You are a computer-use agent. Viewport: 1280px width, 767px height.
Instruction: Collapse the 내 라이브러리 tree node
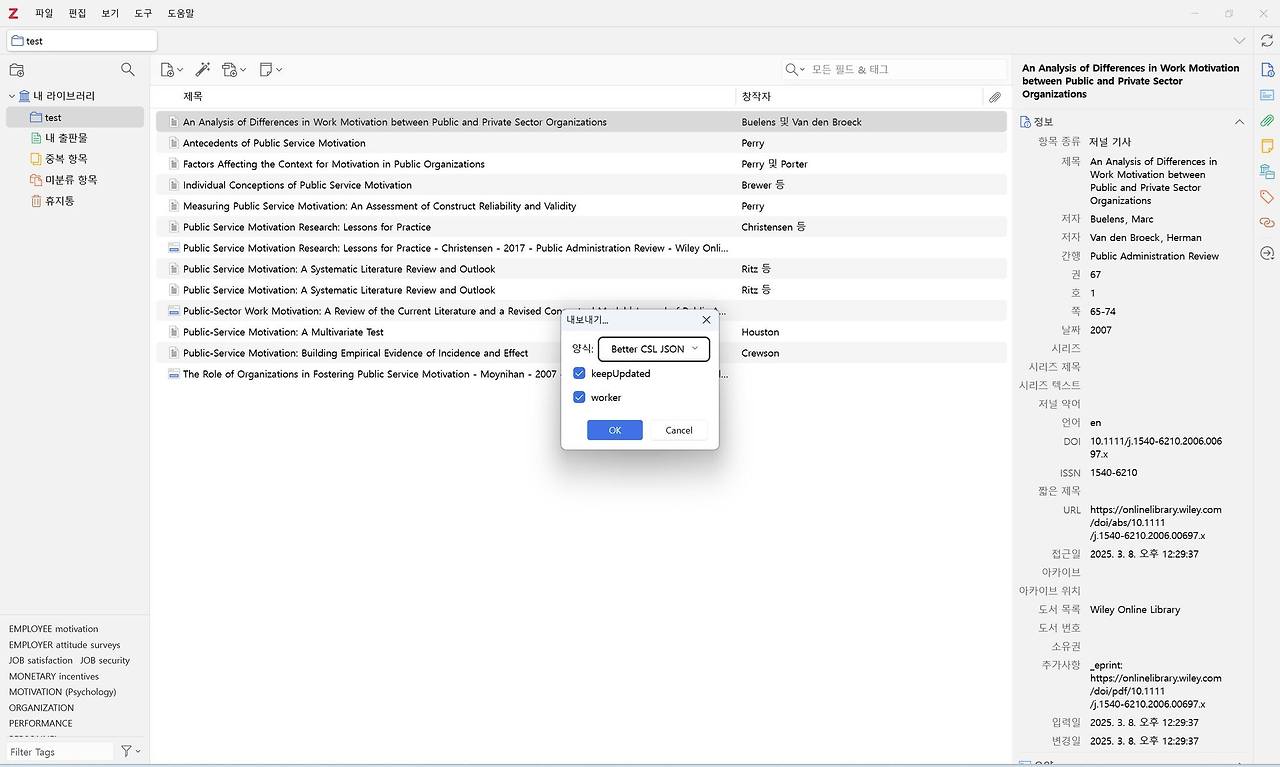(x=12, y=96)
